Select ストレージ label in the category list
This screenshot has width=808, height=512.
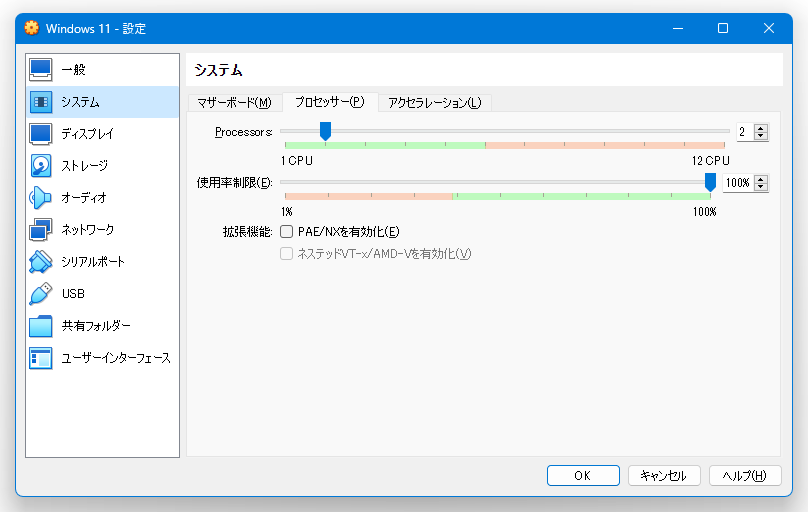click(x=85, y=166)
